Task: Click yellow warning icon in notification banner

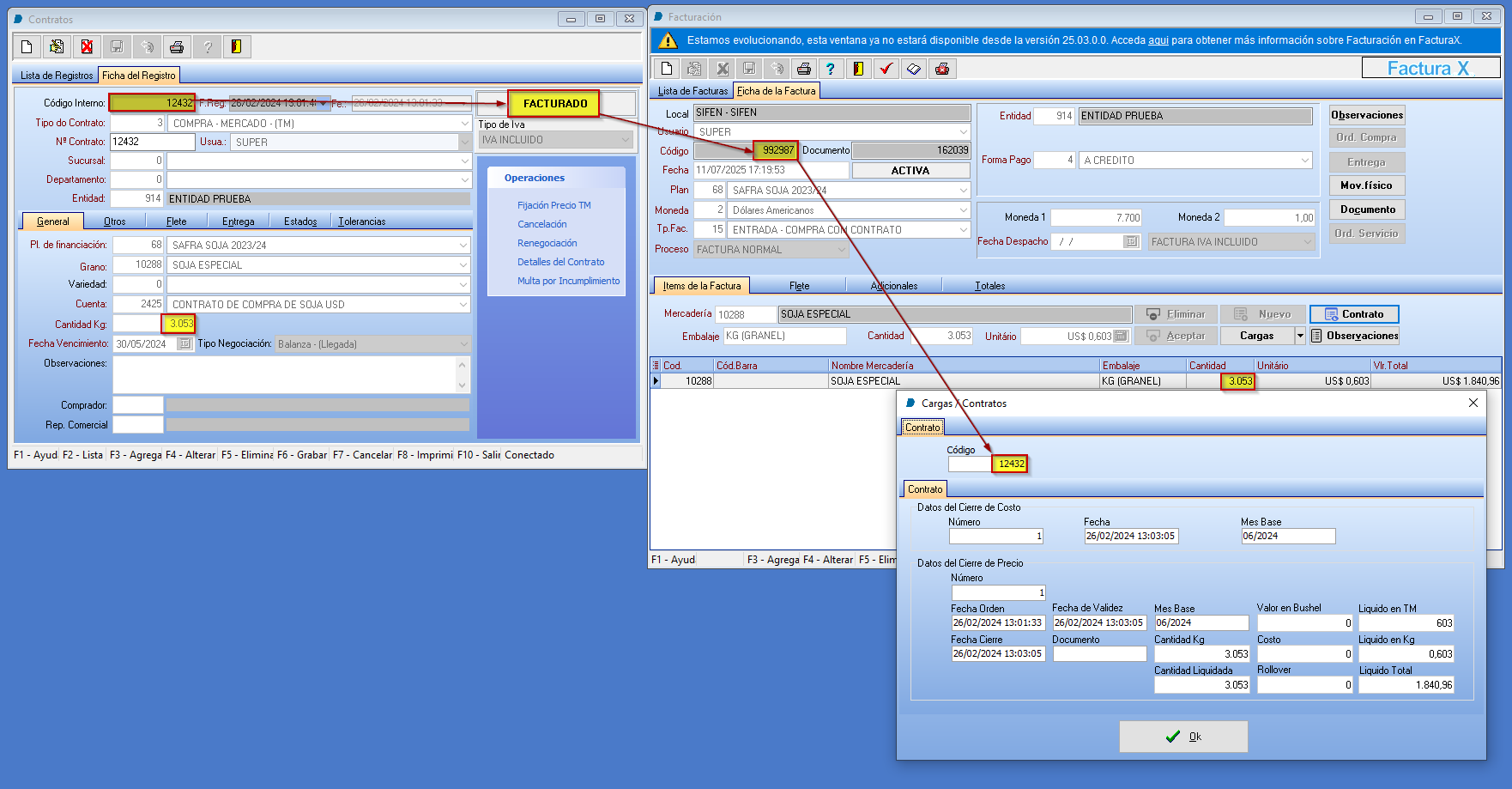Action: click(x=669, y=40)
